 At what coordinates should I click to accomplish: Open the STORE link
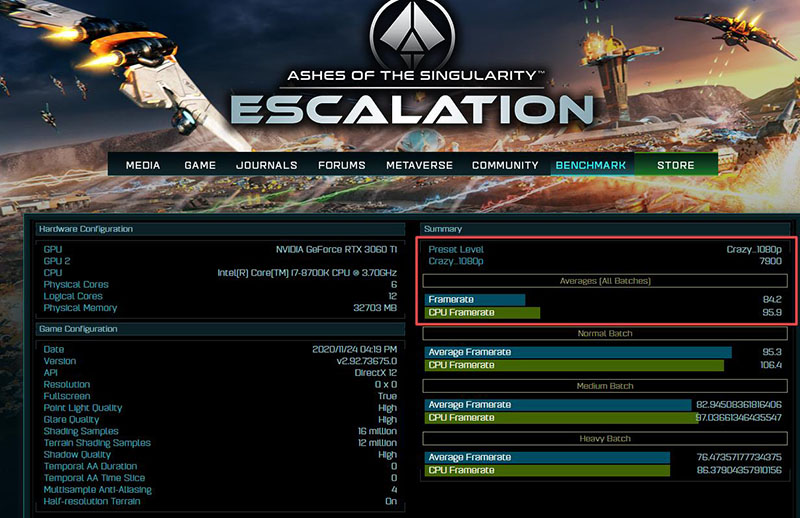[676, 165]
